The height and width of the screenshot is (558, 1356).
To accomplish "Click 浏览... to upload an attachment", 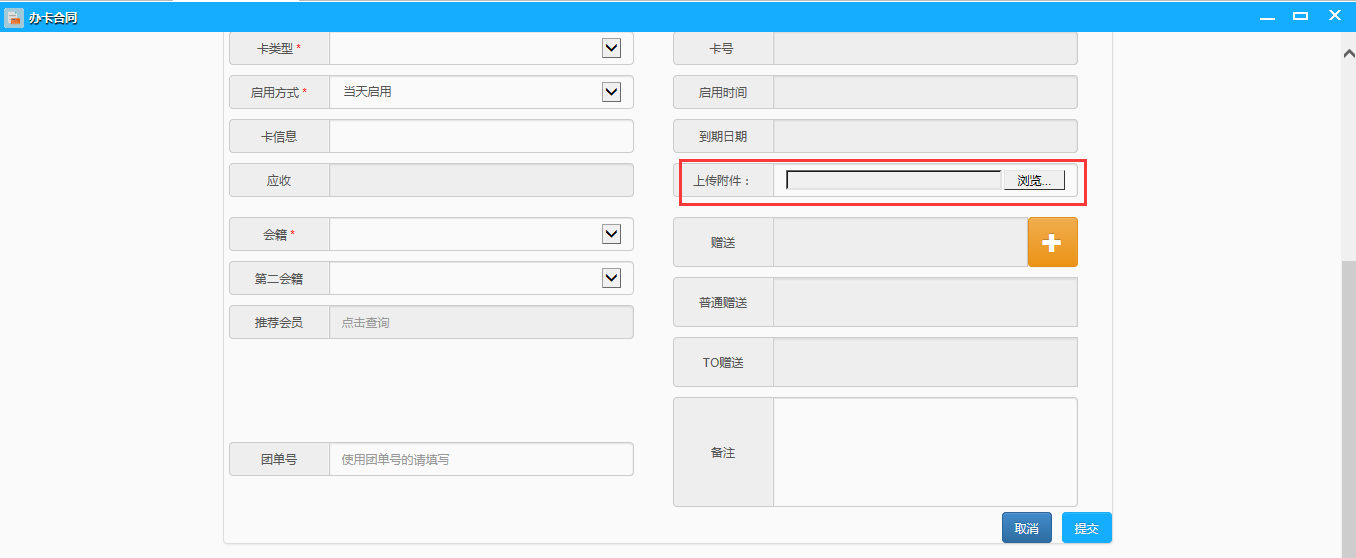I will pos(1034,180).
